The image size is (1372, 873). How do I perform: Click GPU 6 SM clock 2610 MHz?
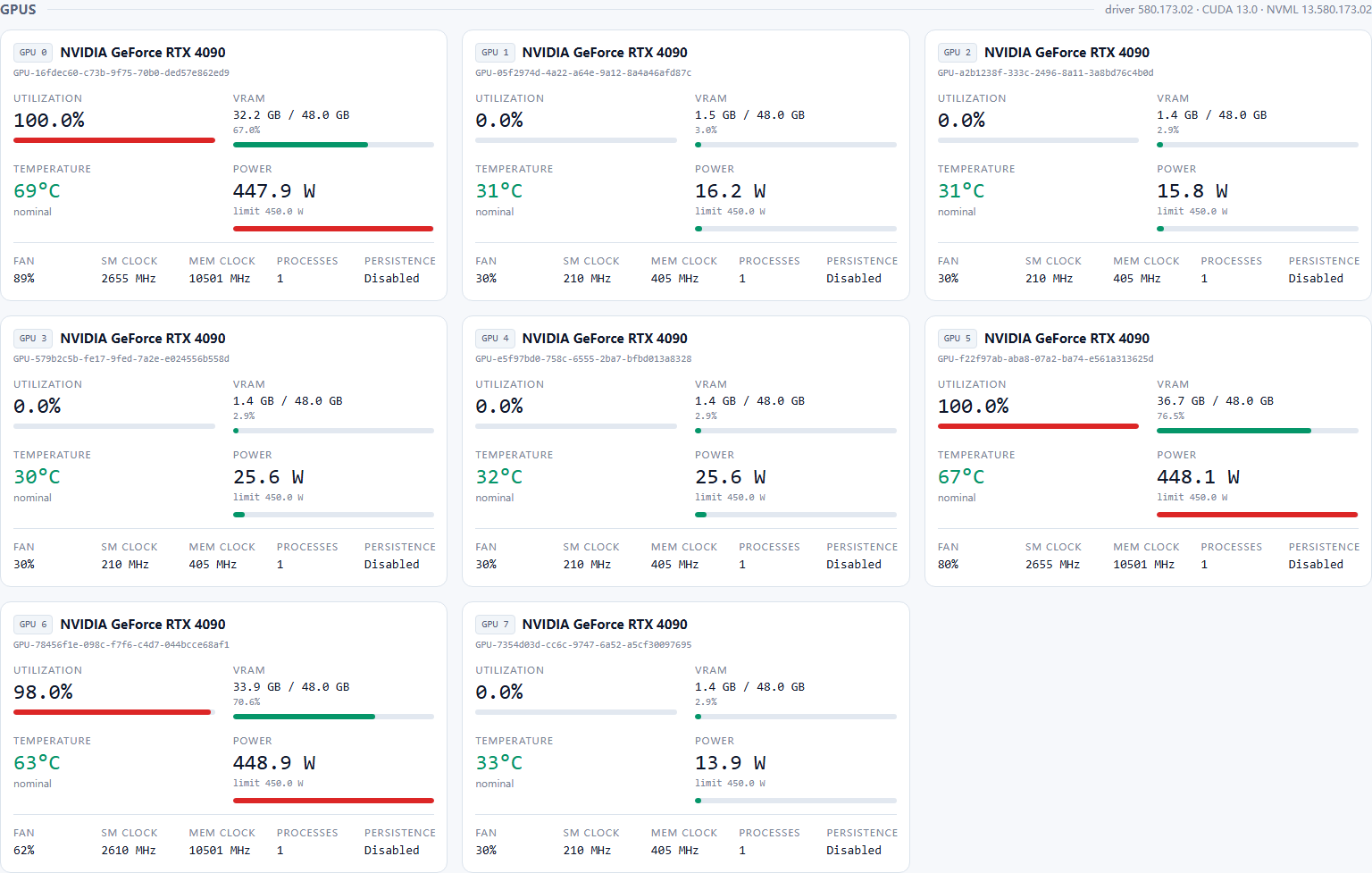tap(129, 851)
